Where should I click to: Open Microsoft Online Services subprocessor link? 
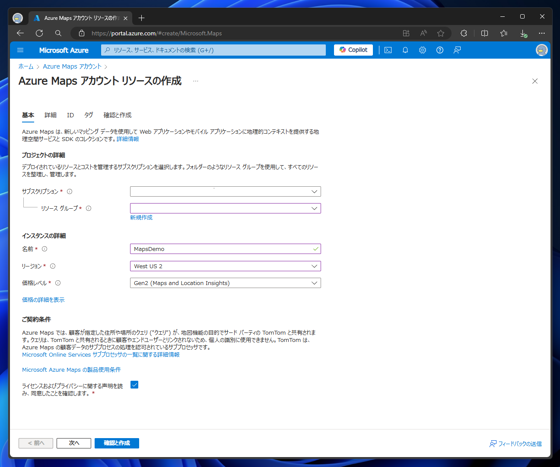click(x=101, y=355)
